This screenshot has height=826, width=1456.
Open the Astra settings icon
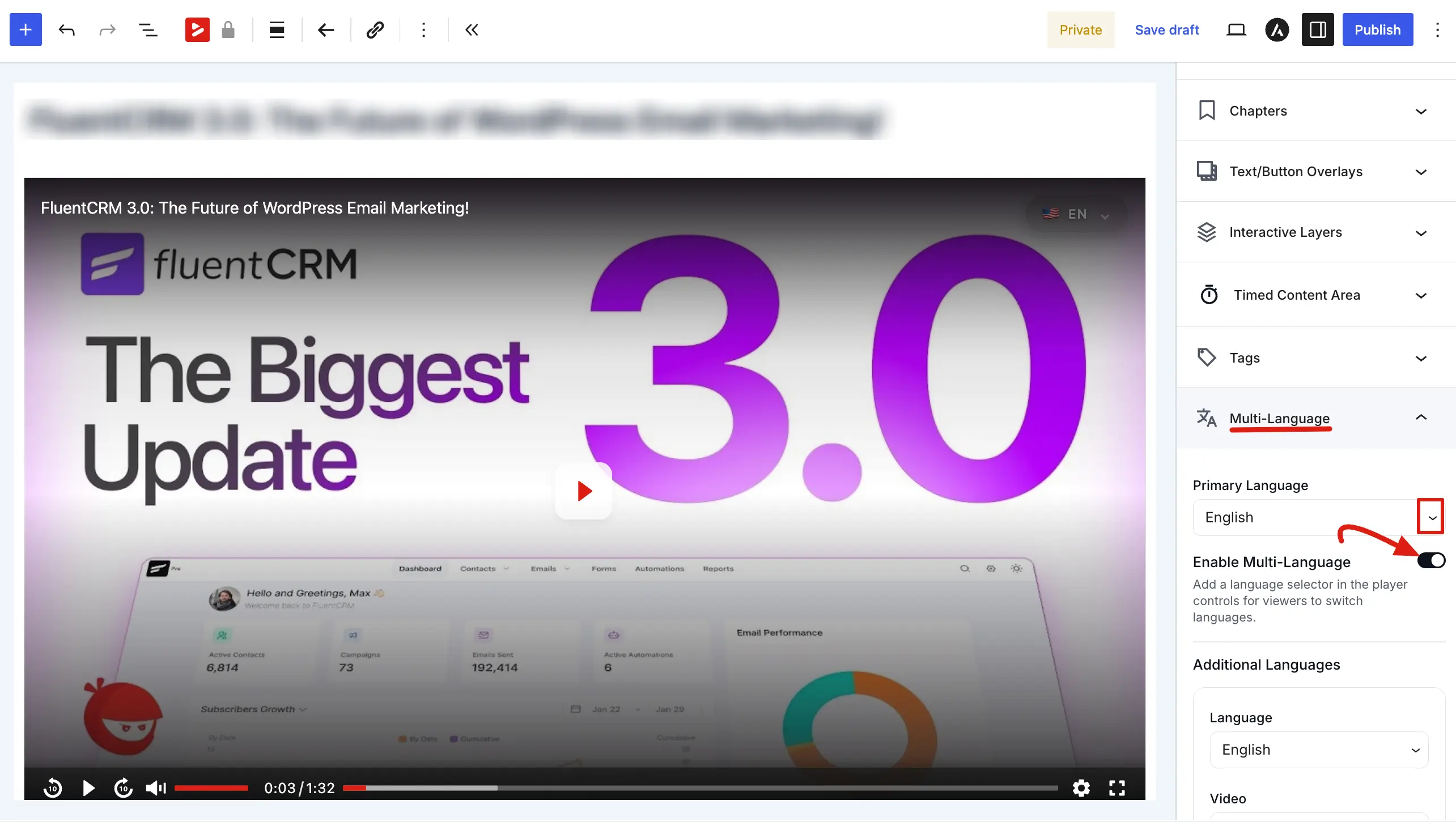tap(1277, 29)
